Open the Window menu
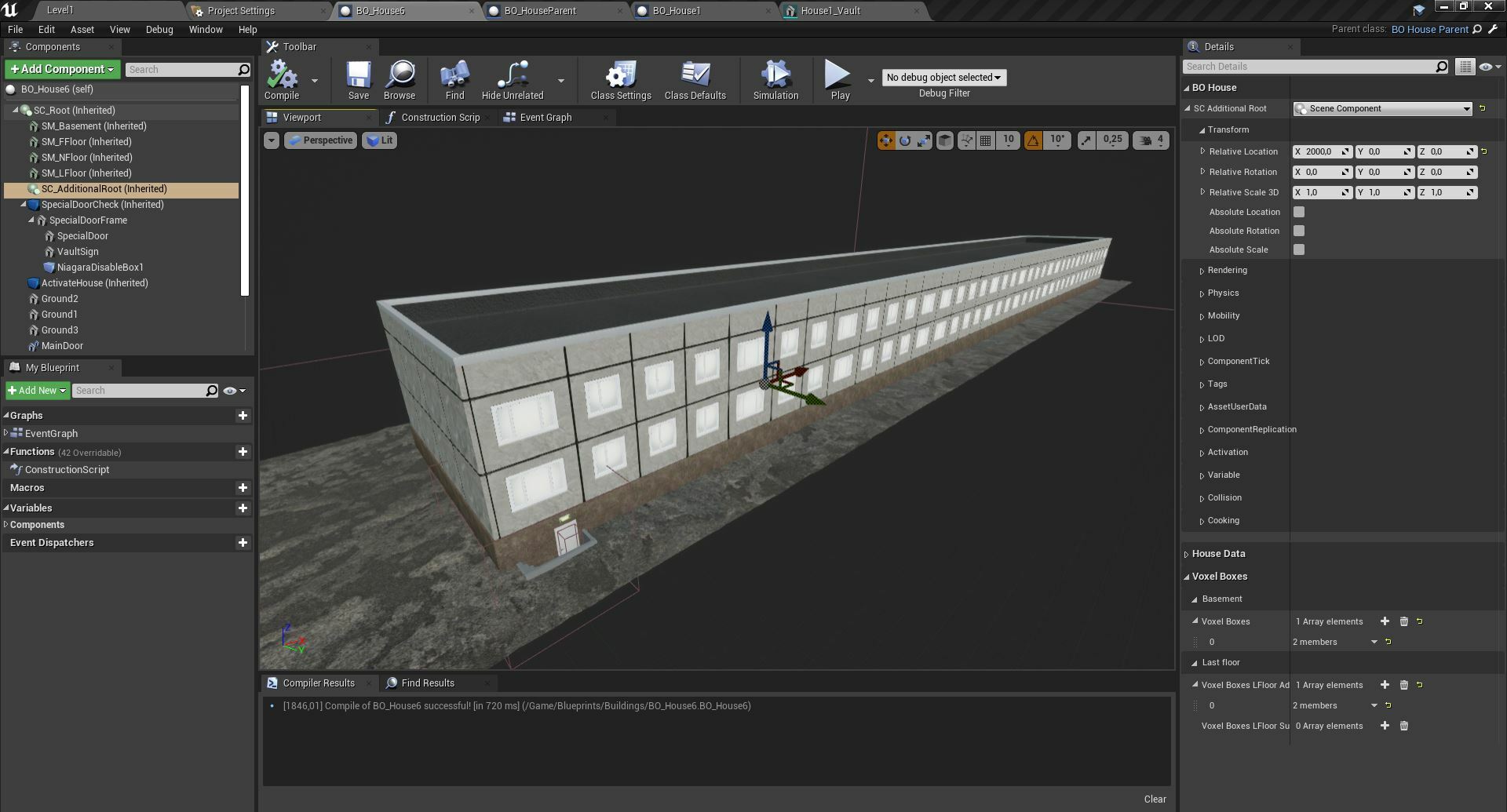1507x812 pixels. click(x=206, y=30)
